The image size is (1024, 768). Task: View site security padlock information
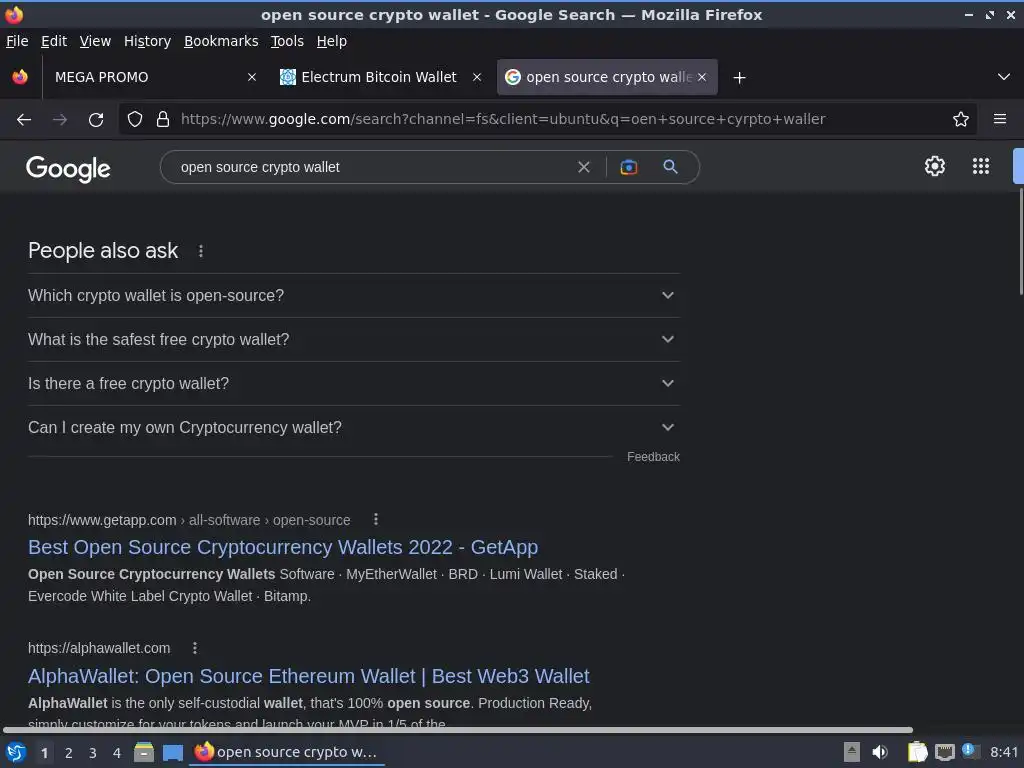(x=163, y=120)
